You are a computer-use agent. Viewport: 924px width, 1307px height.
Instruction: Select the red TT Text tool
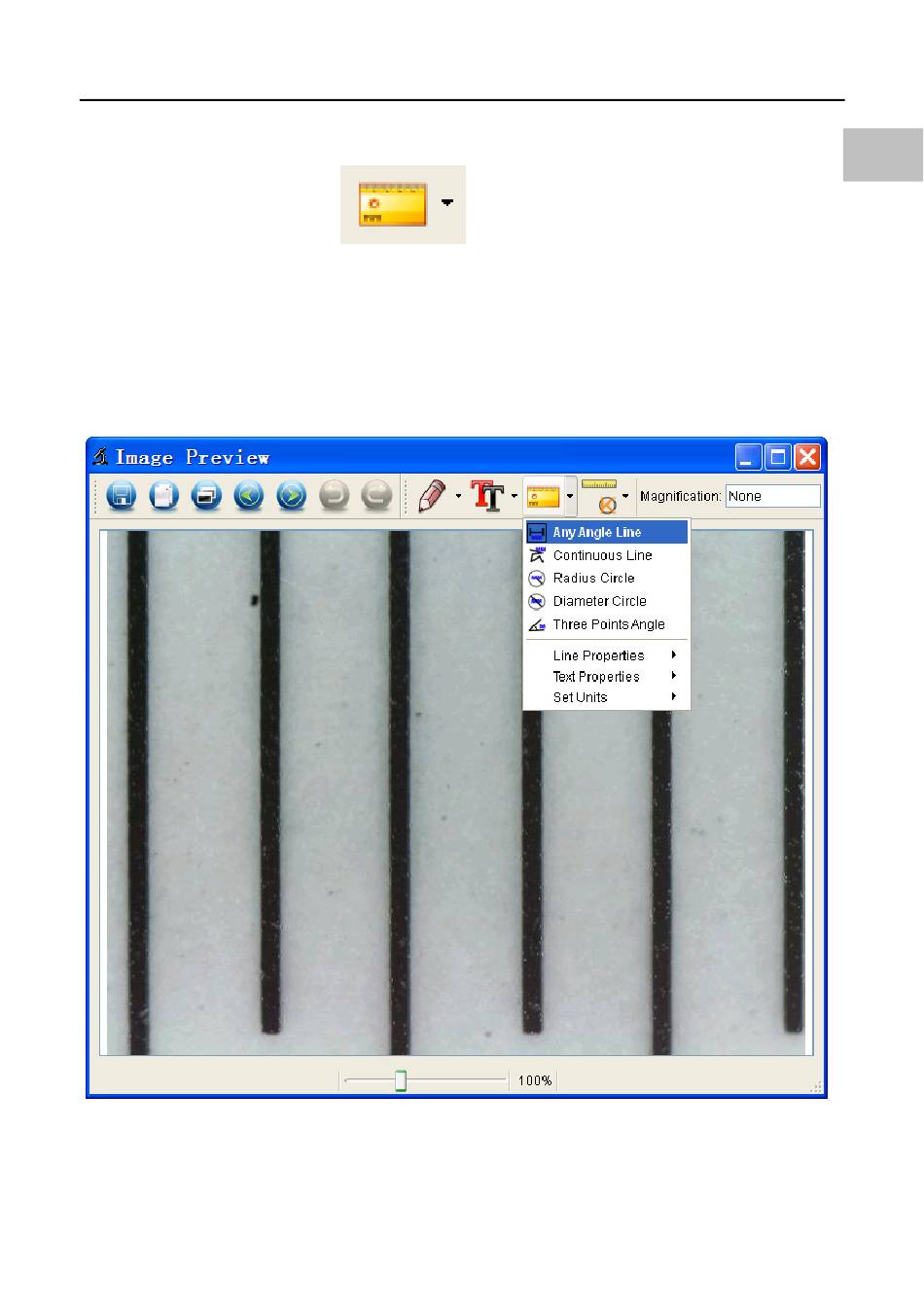point(488,496)
